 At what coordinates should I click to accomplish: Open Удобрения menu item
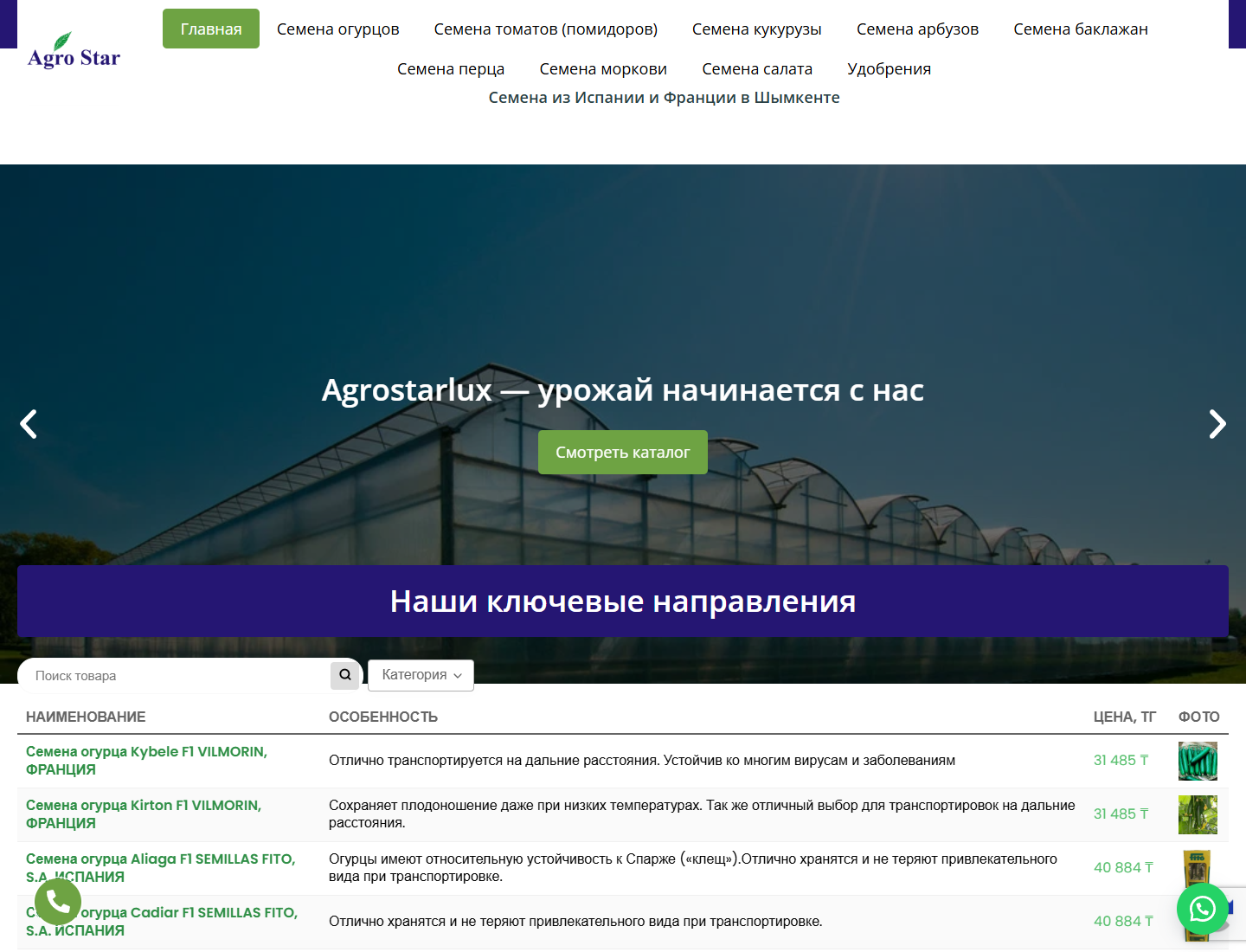[890, 68]
